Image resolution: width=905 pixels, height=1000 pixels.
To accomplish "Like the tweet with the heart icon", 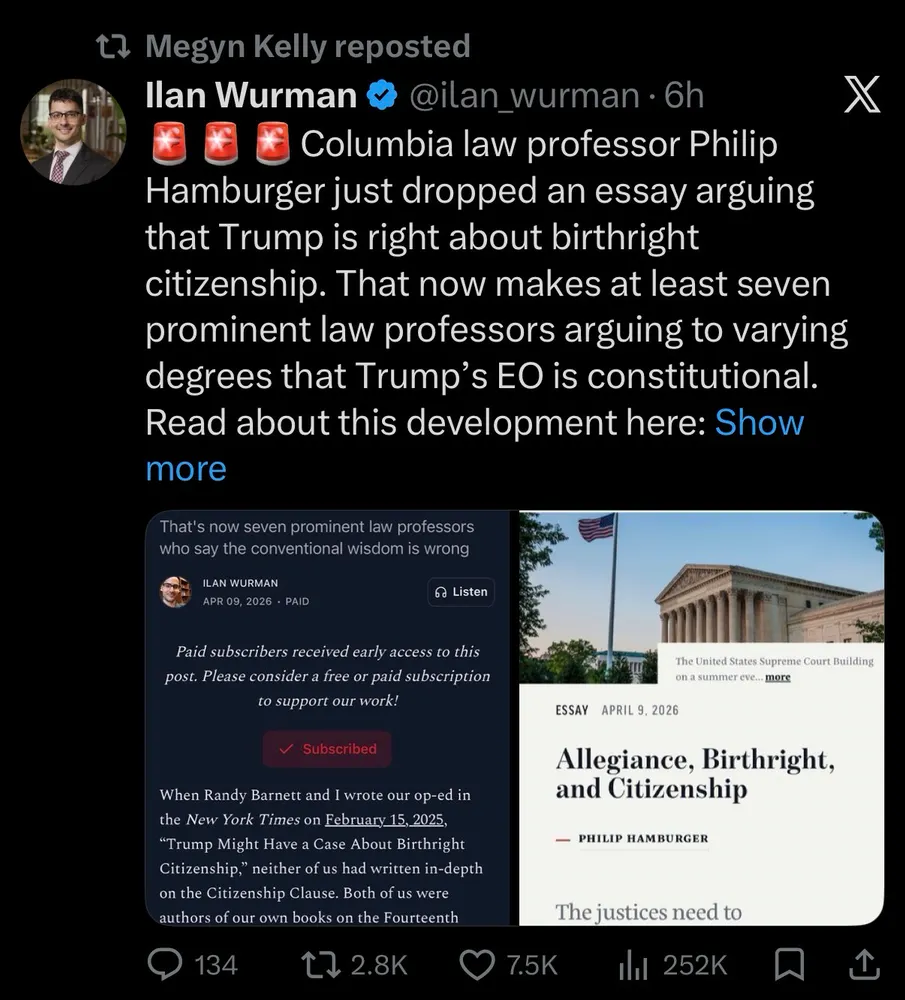I will coord(478,964).
